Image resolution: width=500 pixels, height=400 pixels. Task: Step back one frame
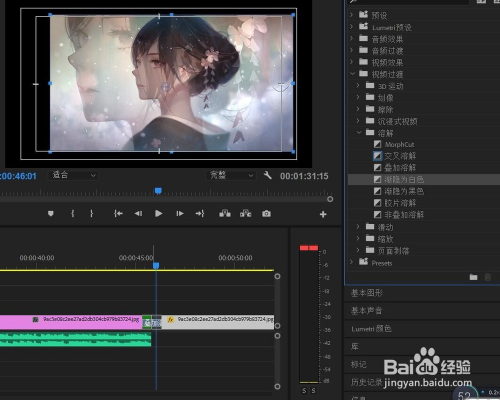[138, 214]
